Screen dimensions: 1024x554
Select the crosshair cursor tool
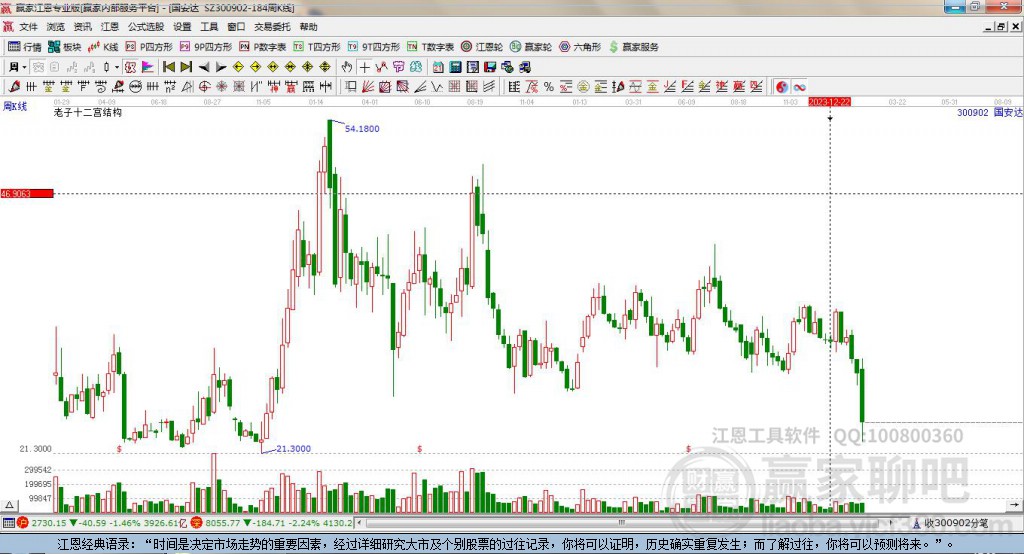pyautogui.click(x=364, y=67)
